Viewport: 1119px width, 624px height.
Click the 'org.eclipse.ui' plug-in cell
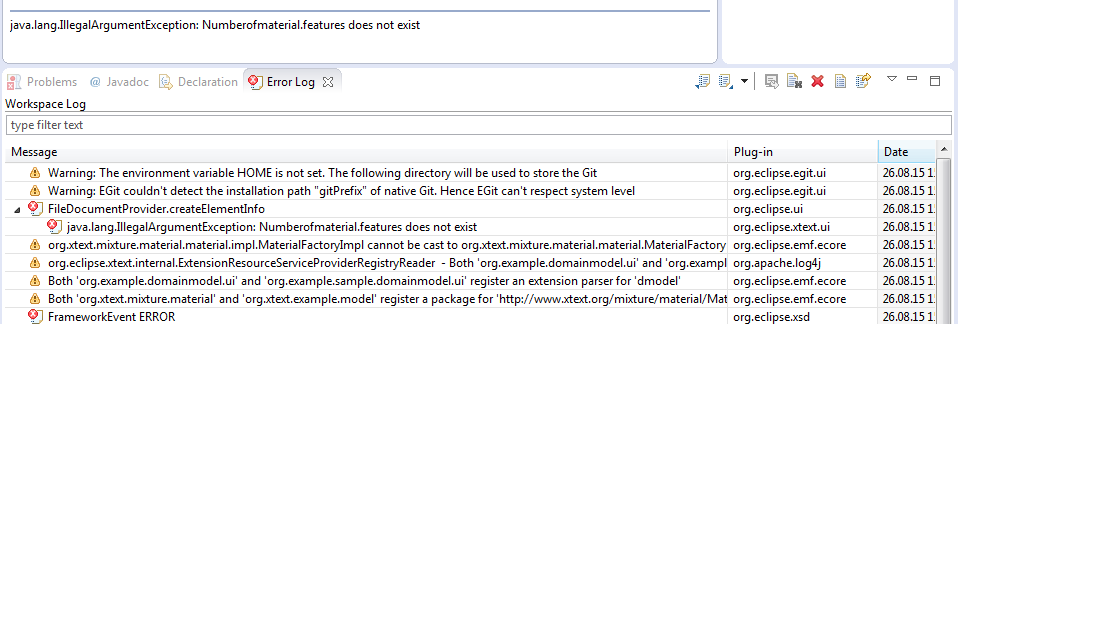pos(768,209)
